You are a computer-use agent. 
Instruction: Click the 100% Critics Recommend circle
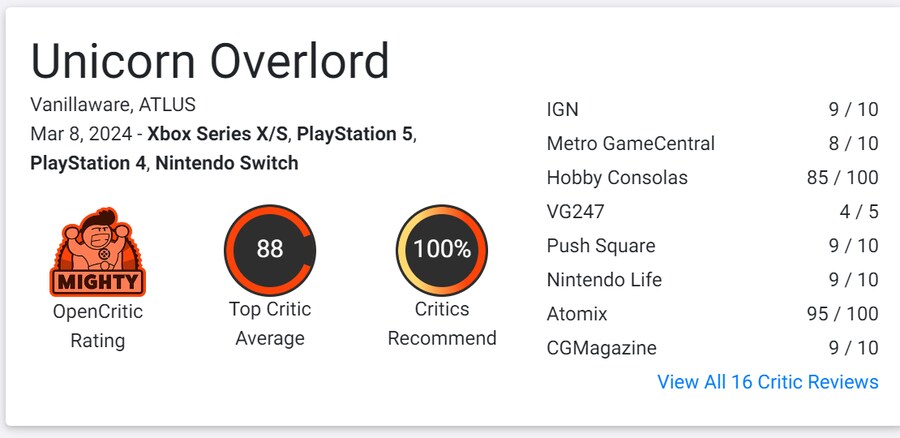(x=442, y=249)
